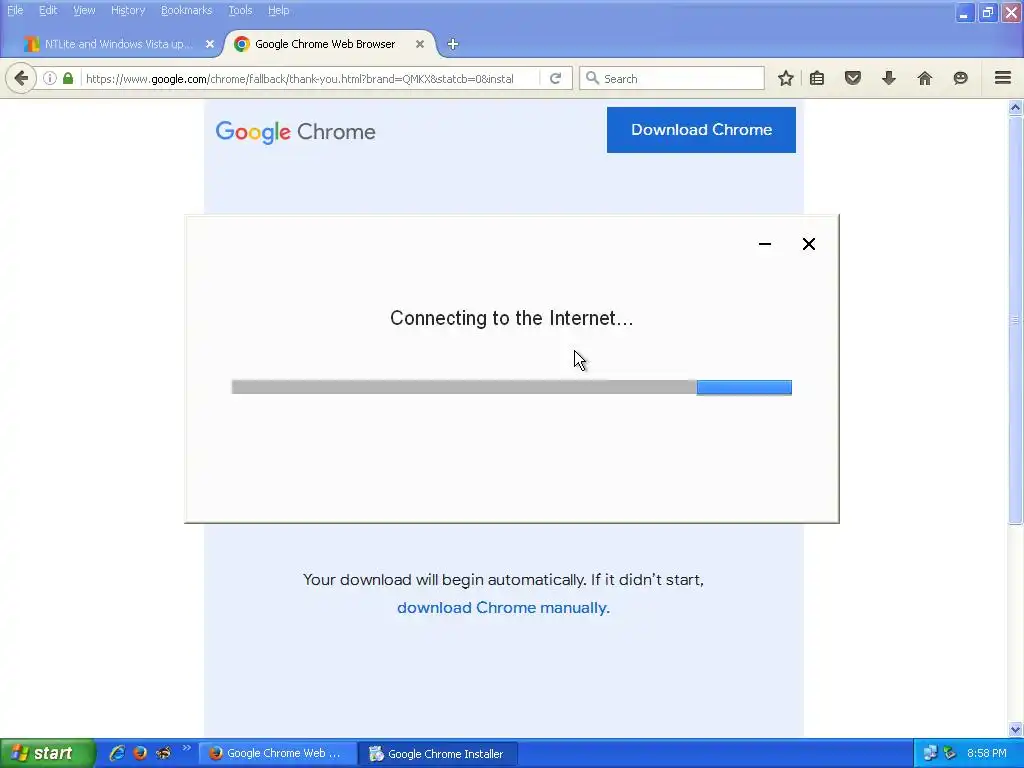Save page to Pocket icon
This screenshot has width=1024, height=768.
tap(853, 78)
